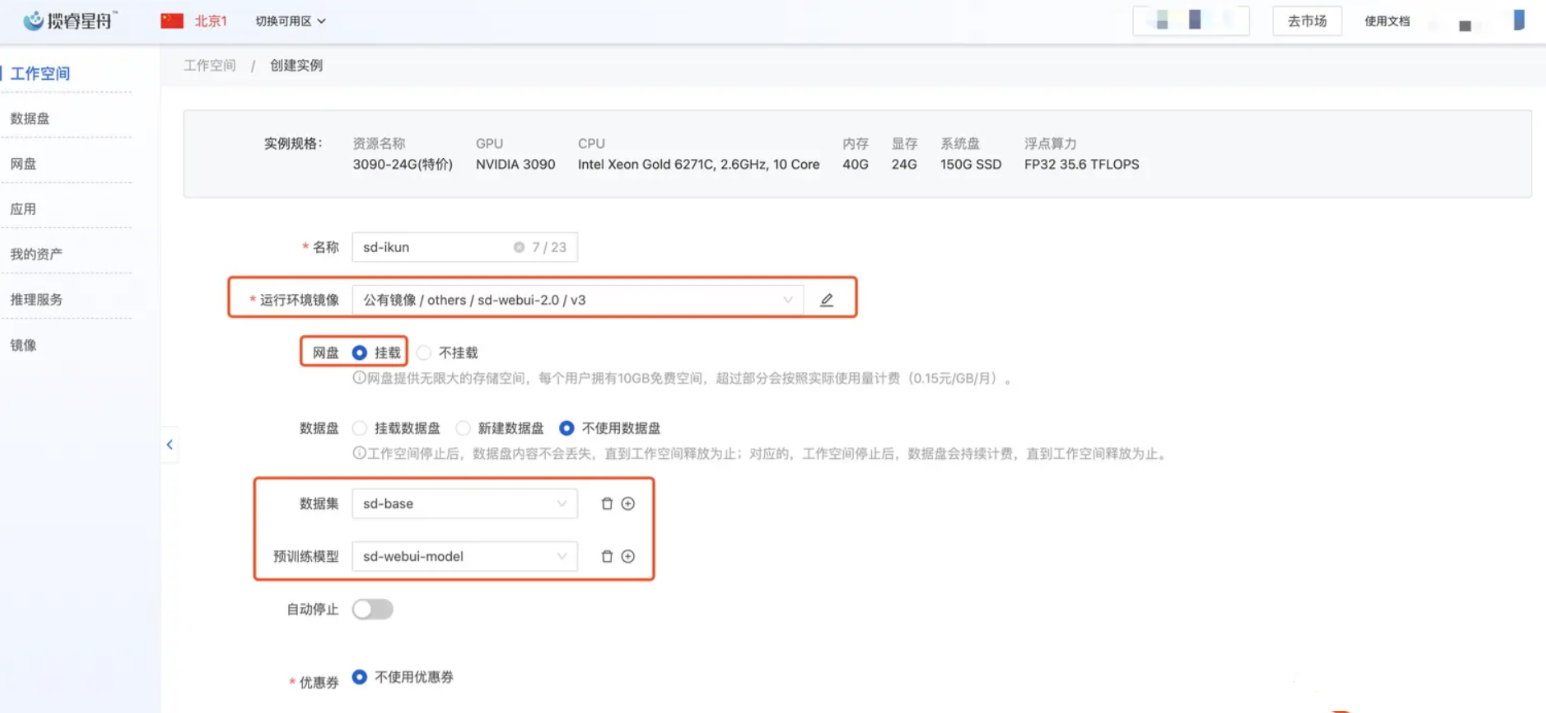
Task: Open the 数据集 sd-base dropdown
Action: [x=465, y=503]
